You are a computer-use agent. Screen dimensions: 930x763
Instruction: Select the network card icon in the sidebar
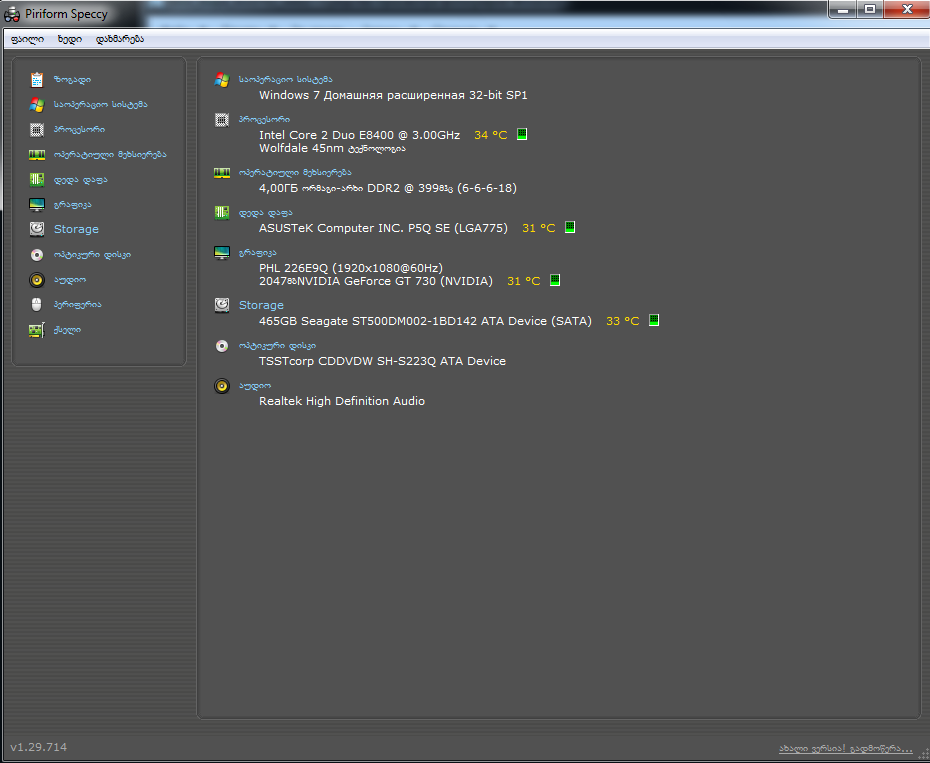coord(37,330)
